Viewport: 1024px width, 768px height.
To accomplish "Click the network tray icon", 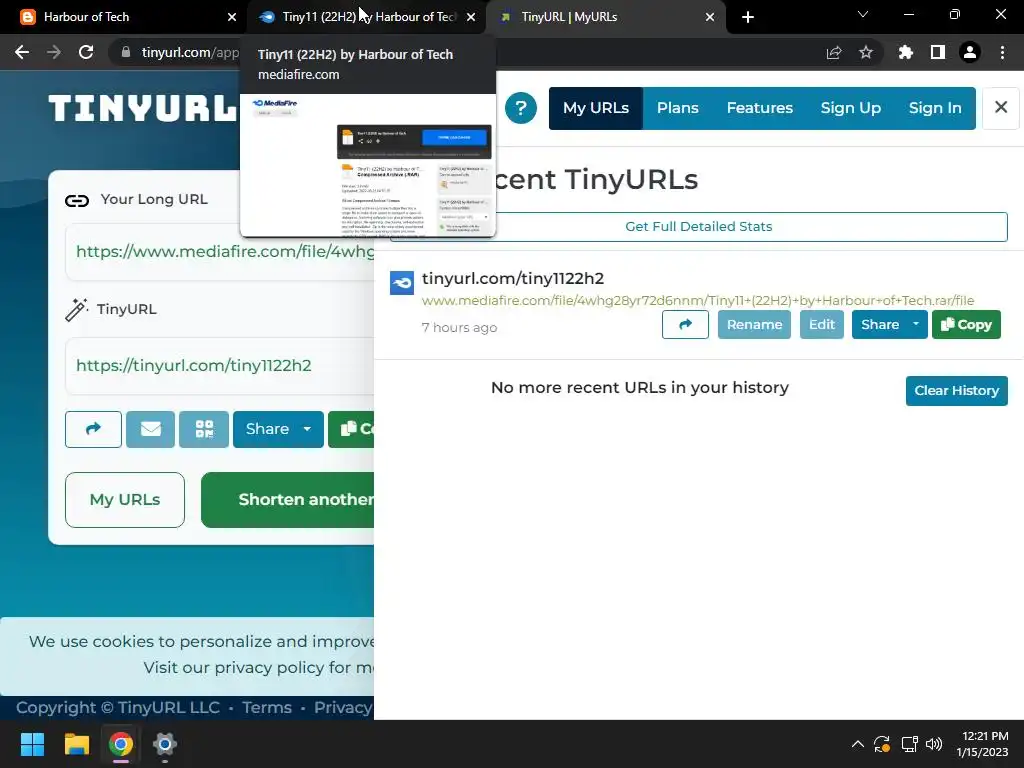I will [x=909, y=744].
